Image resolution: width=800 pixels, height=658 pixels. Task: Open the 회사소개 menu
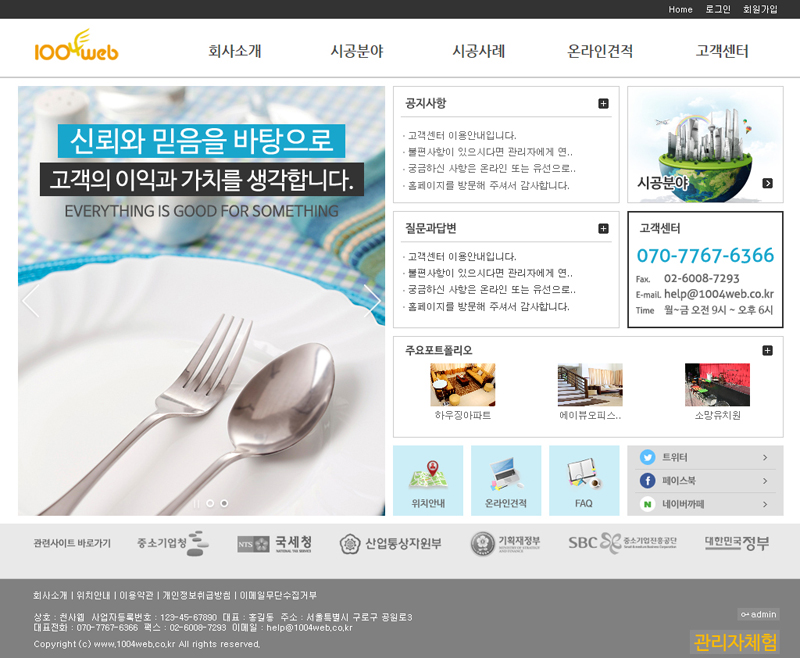click(x=235, y=51)
